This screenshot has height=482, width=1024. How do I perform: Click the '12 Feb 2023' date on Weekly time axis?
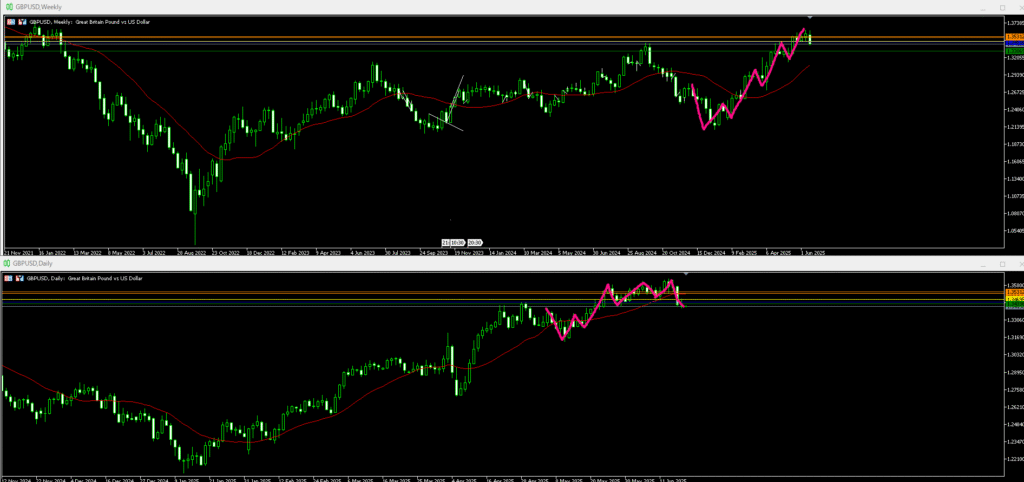coord(295,252)
